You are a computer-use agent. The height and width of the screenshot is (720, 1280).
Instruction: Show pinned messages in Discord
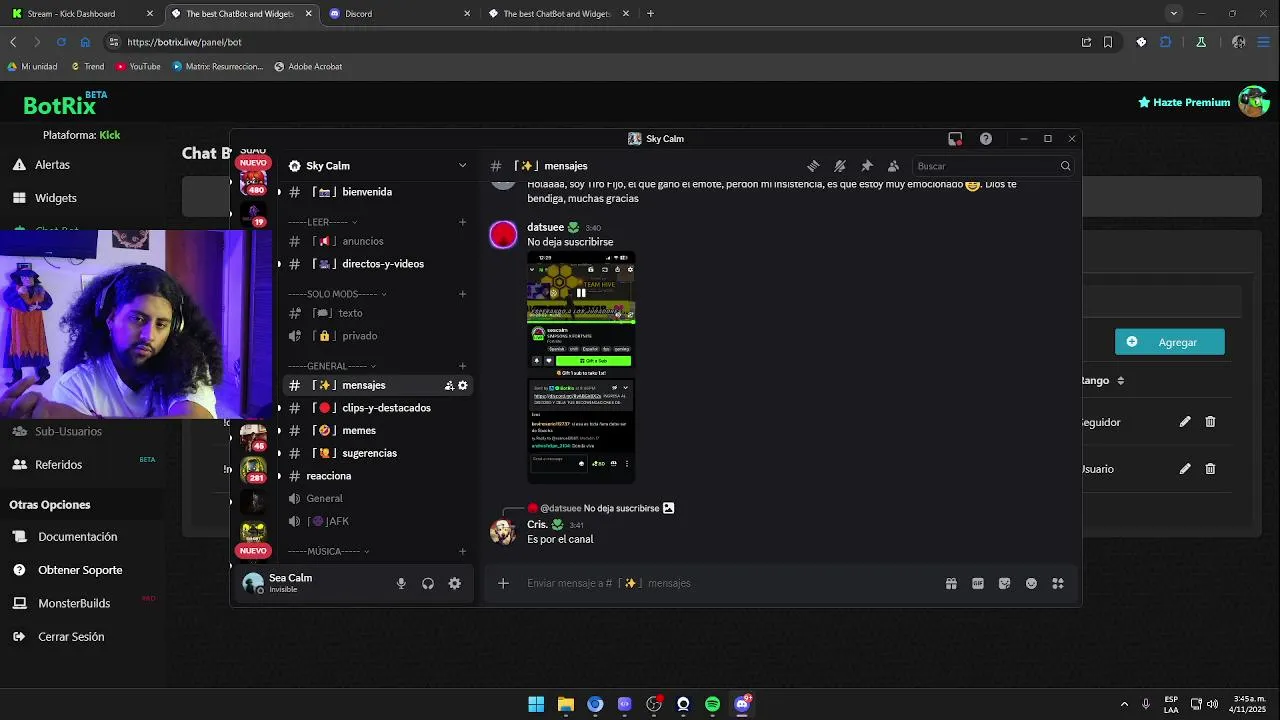[867, 166]
